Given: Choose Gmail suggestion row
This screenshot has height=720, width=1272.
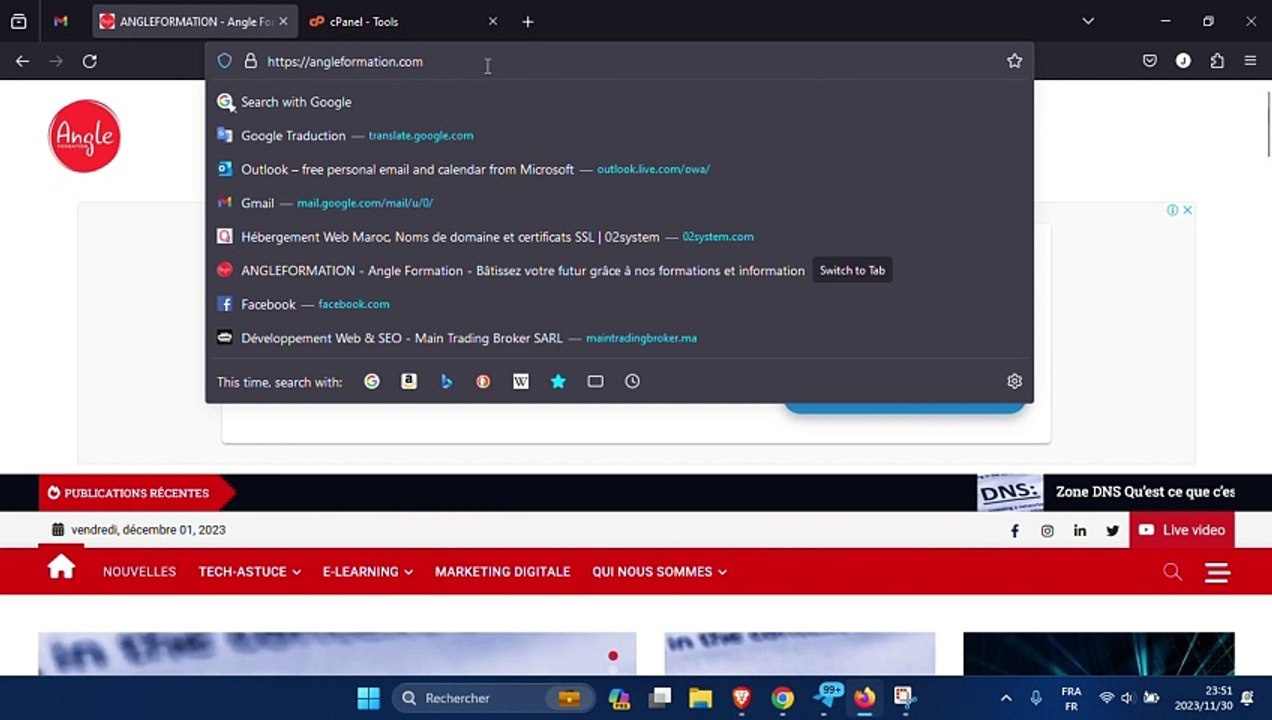Looking at the screenshot, I should [x=619, y=203].
